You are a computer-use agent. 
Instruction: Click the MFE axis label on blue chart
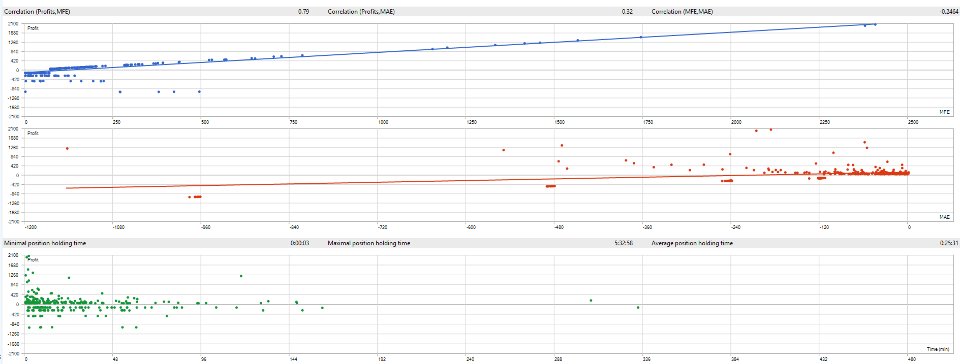(x=944, y=113)
